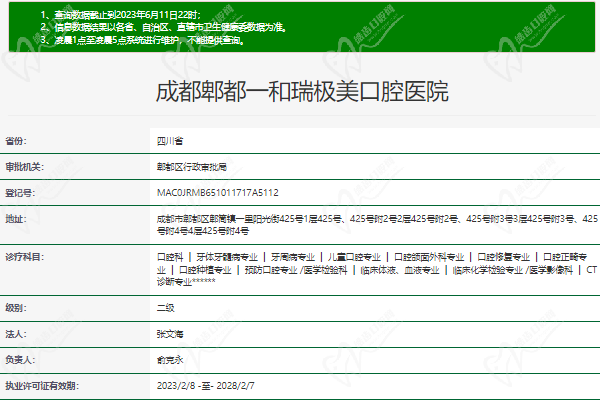Click the 省份 label
Image resolution: width=600 pixels, height=400 pixels.
[16, 141]
